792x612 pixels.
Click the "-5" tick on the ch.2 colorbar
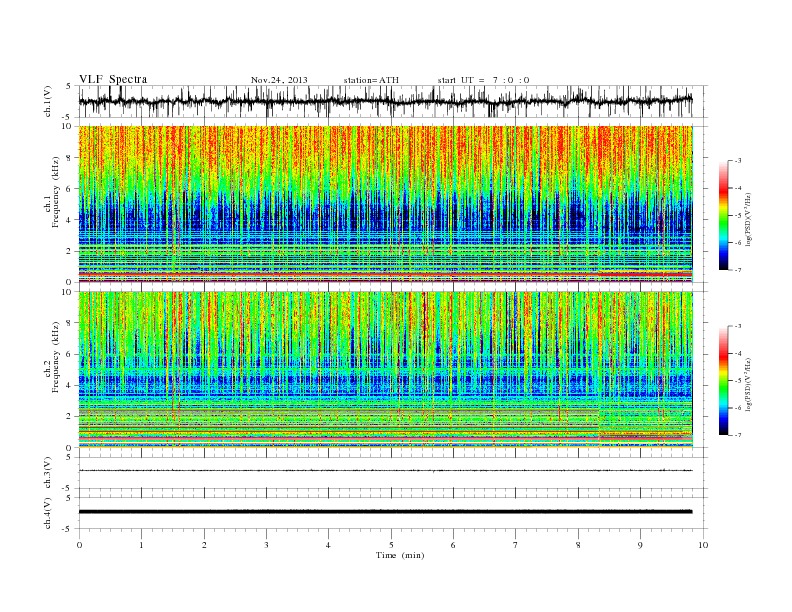pyautogui.click(x=737, y=380)
